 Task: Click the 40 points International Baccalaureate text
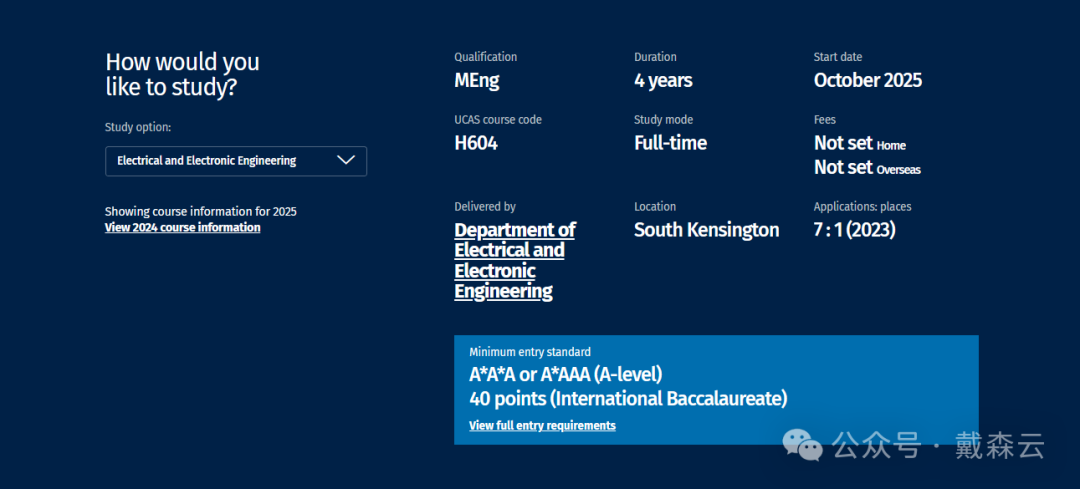click(x=628, y=399)
